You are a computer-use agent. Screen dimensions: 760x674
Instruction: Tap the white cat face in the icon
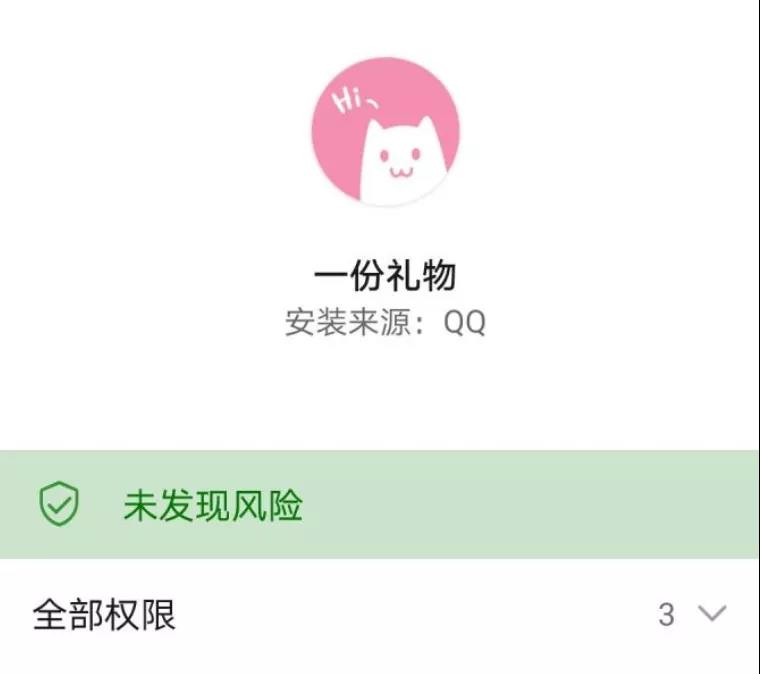click(x=403, y=162)
